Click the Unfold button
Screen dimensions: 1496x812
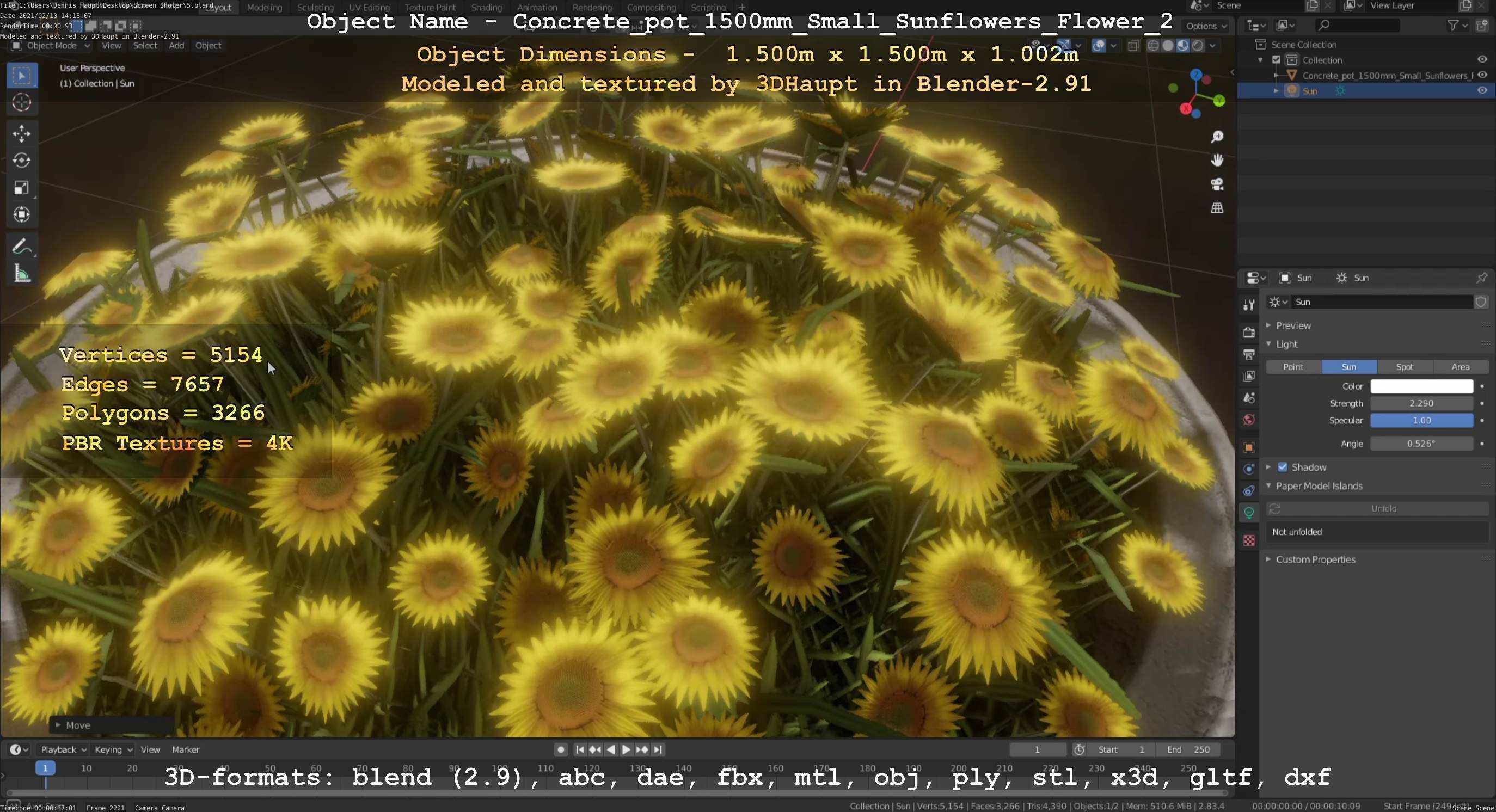[x=1377, y=508]
